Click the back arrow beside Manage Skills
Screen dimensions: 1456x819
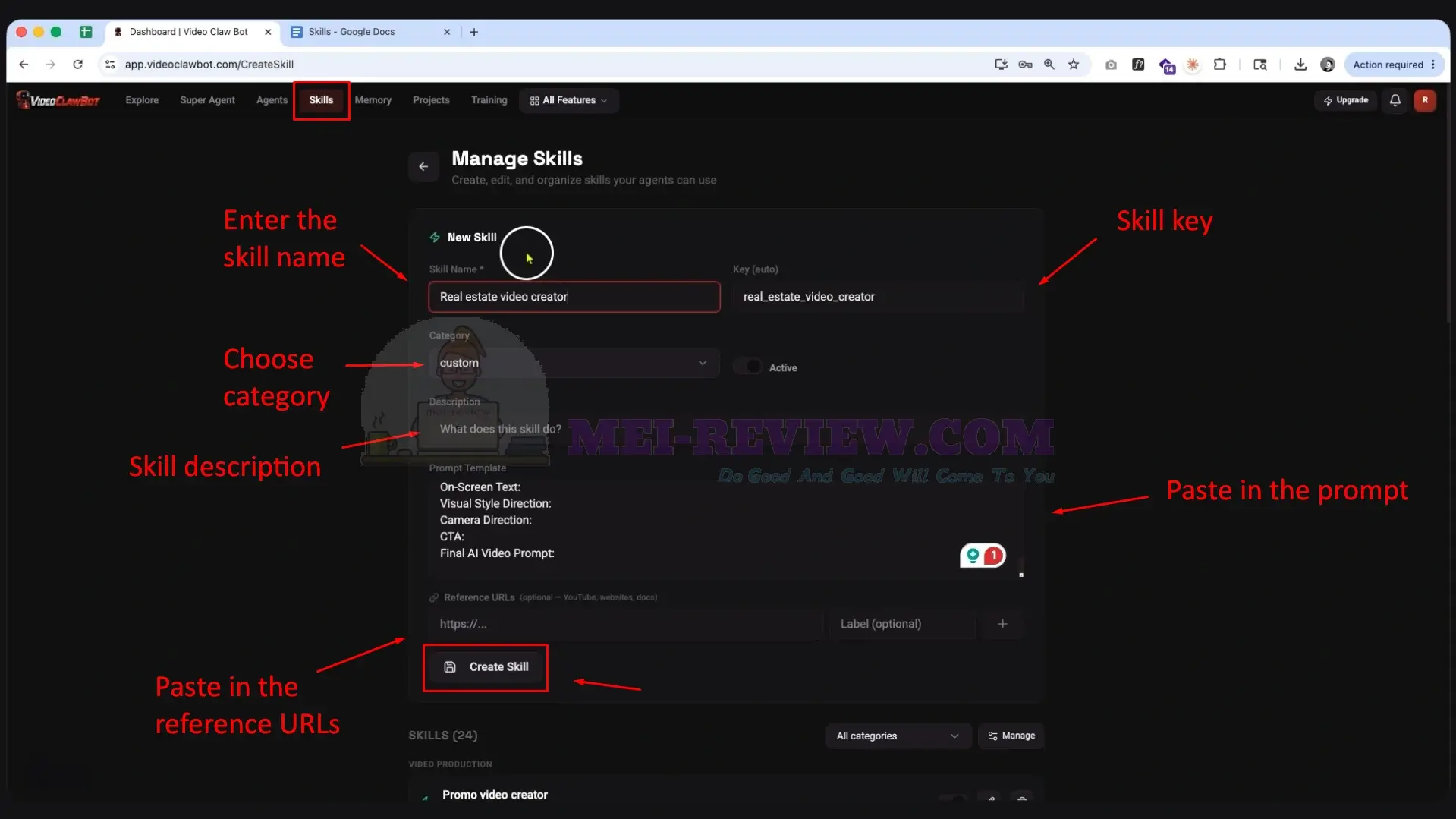click(423, 167)
